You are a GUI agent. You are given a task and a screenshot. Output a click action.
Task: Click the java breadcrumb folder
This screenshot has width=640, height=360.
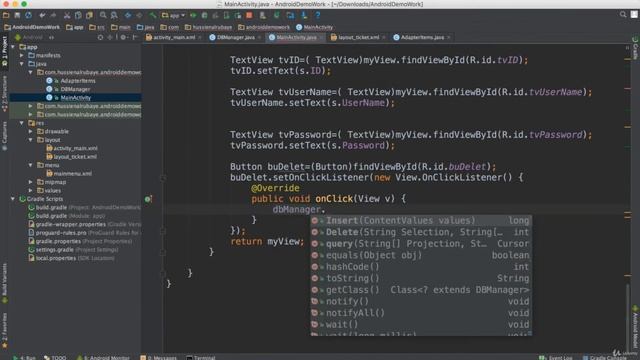[146, 27]
